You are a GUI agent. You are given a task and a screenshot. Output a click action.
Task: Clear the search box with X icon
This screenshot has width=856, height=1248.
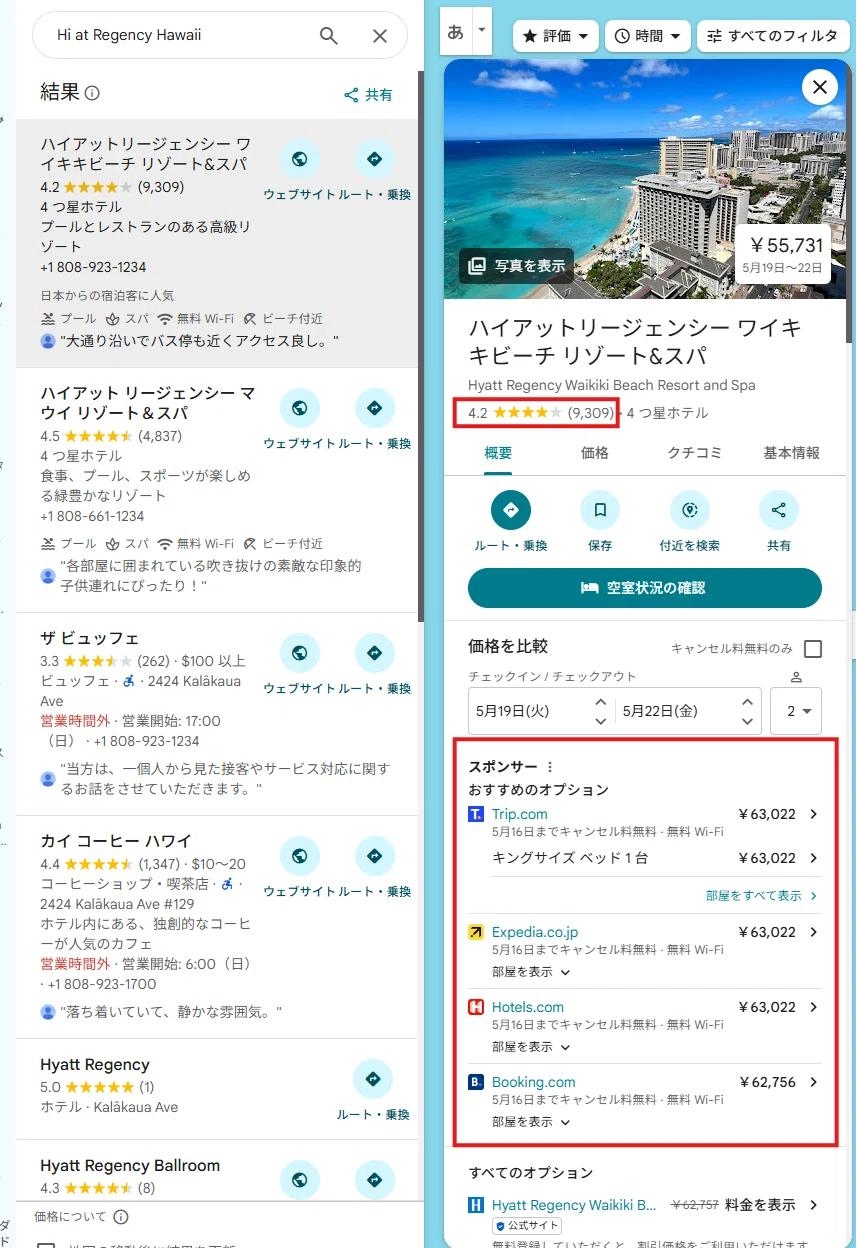pos(380,36)
